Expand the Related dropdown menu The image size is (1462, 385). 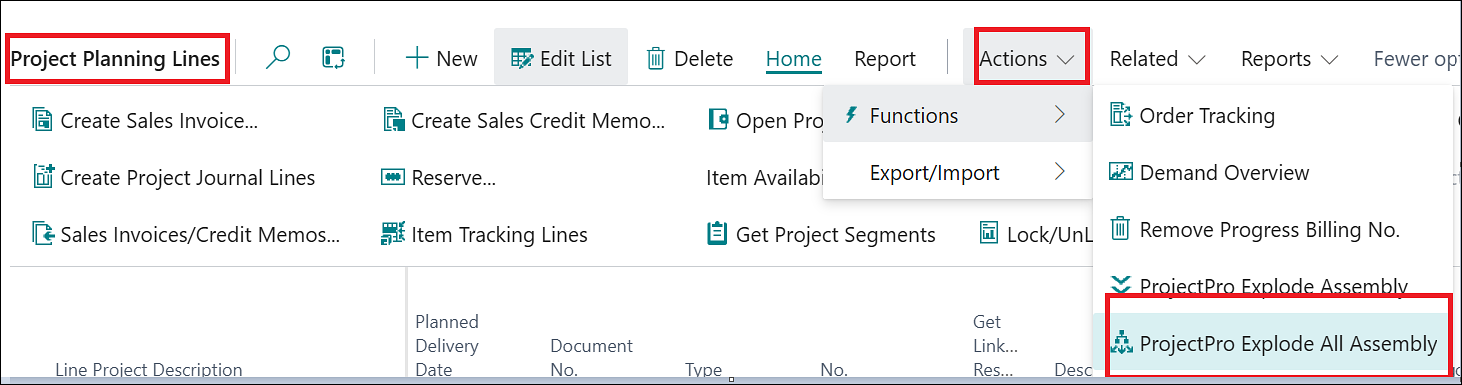click(x=1157, y=59)
